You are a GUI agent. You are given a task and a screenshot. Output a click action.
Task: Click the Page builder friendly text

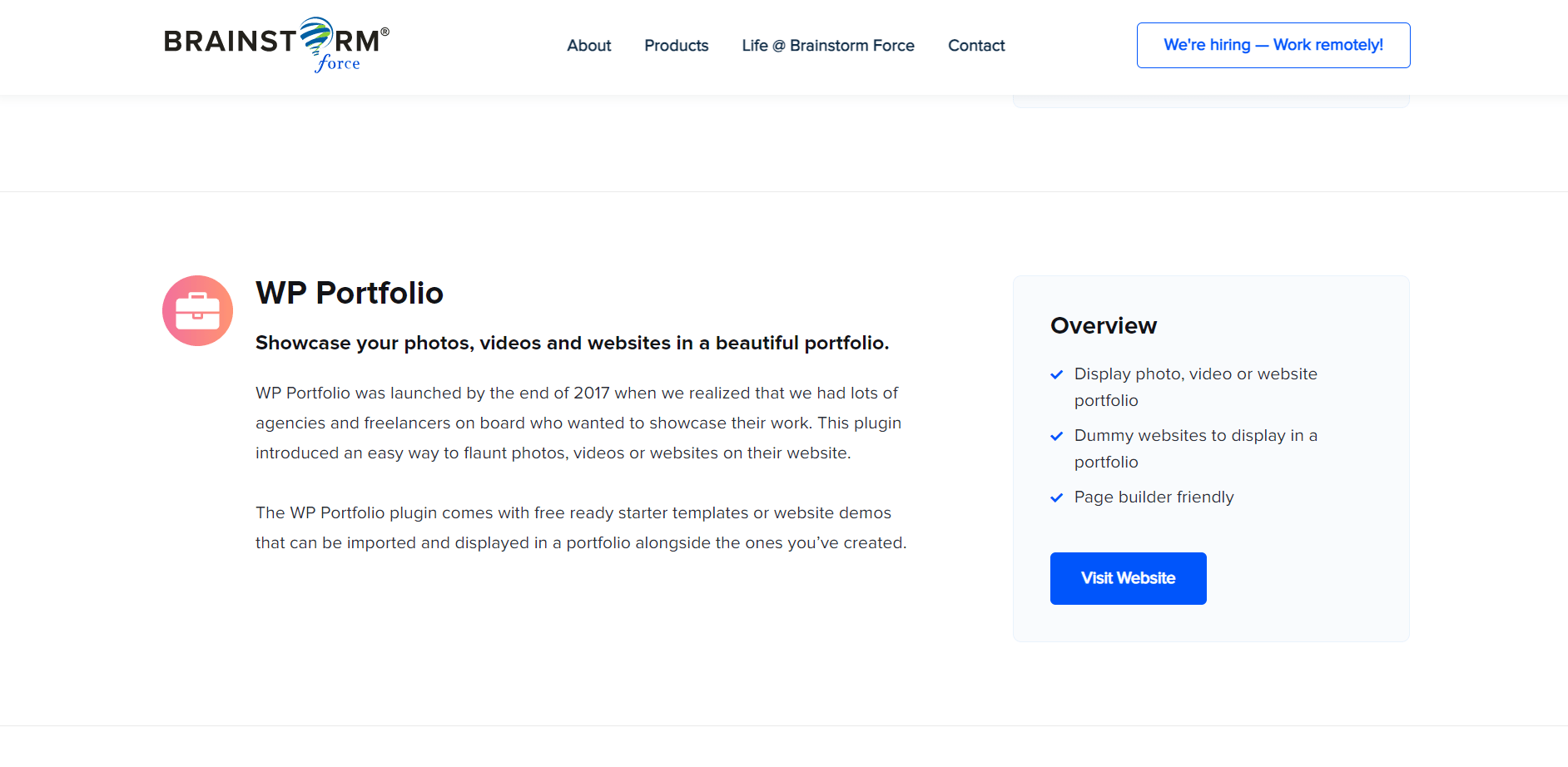(1154, 497)
